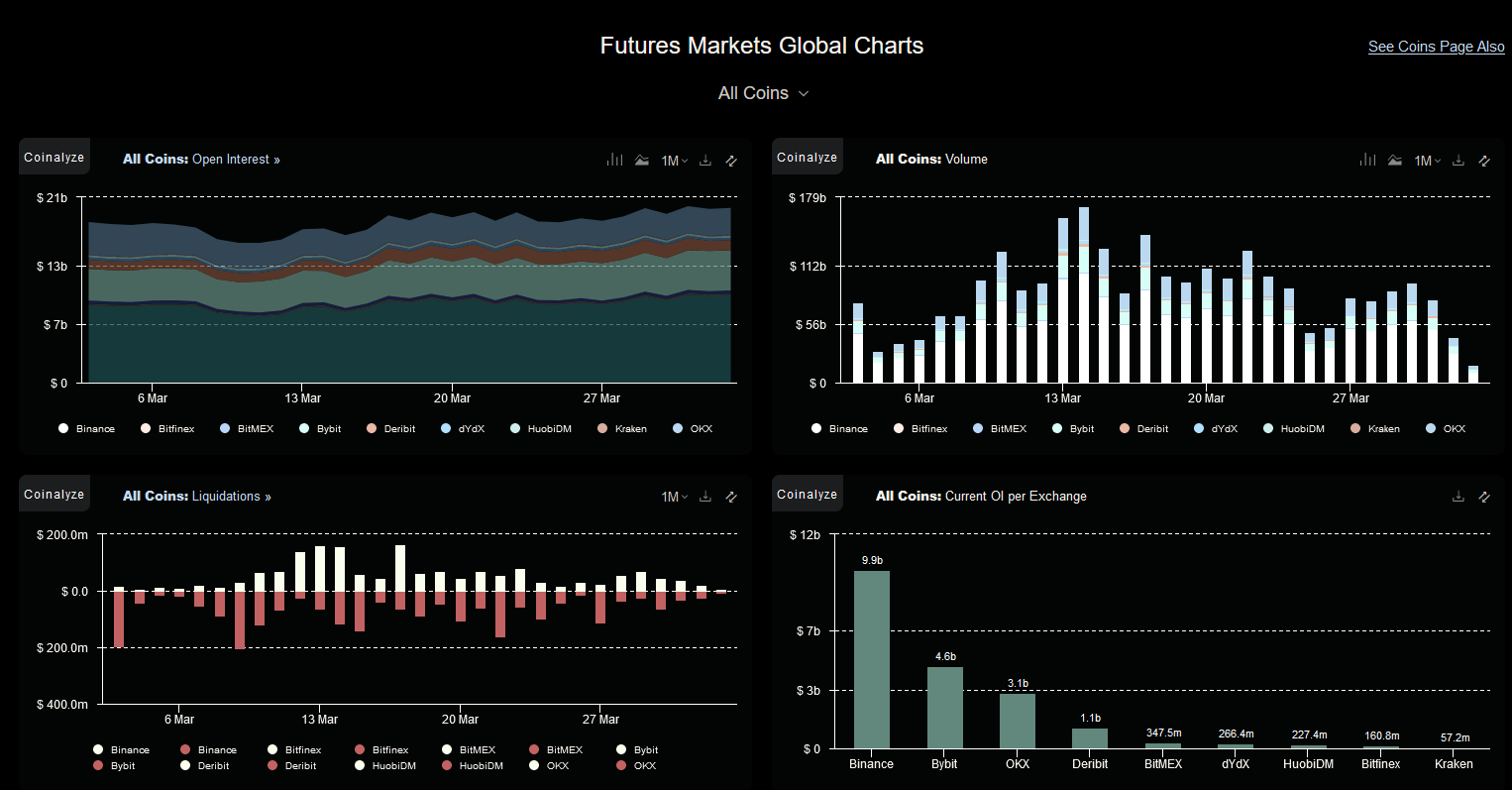Click fullscreen arrows icon on Volume chart
This screenshot has height=790, width=1512.
pos(1484,160)
